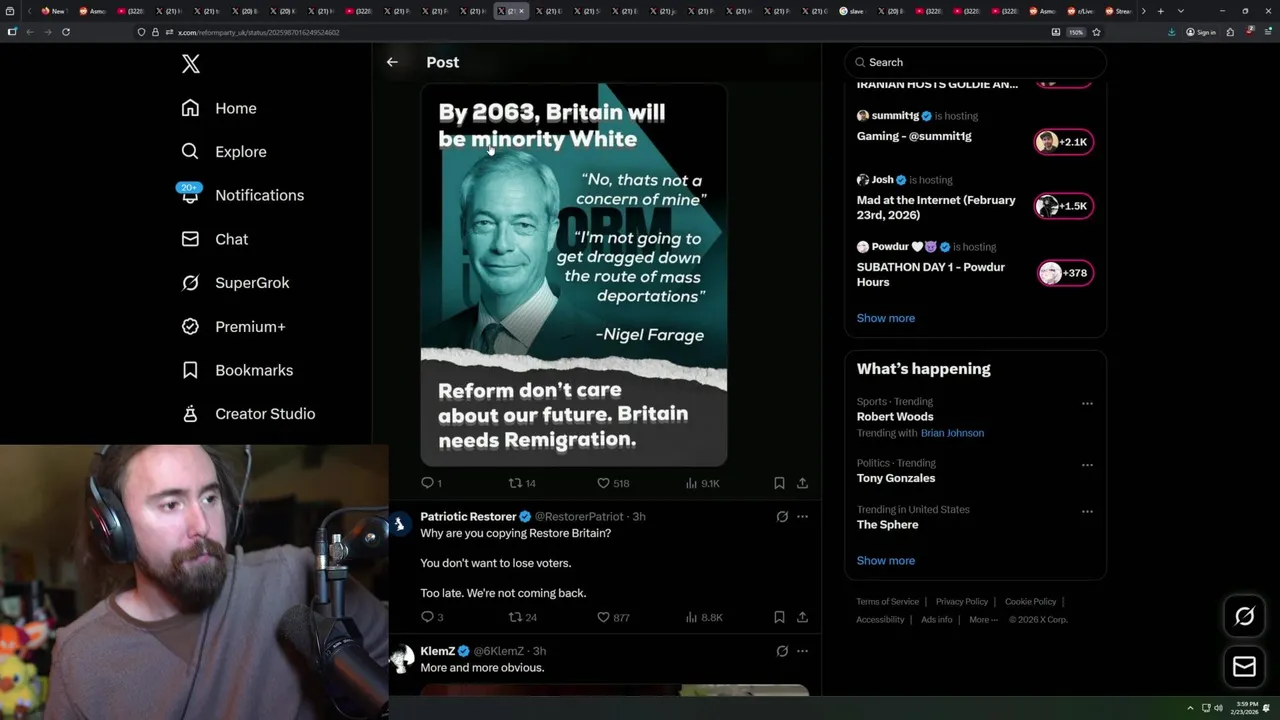Screen dimensions: 1280x720
Task: Open the floating Grok button
Action: pyautogui.click(x=1244, y=617)
